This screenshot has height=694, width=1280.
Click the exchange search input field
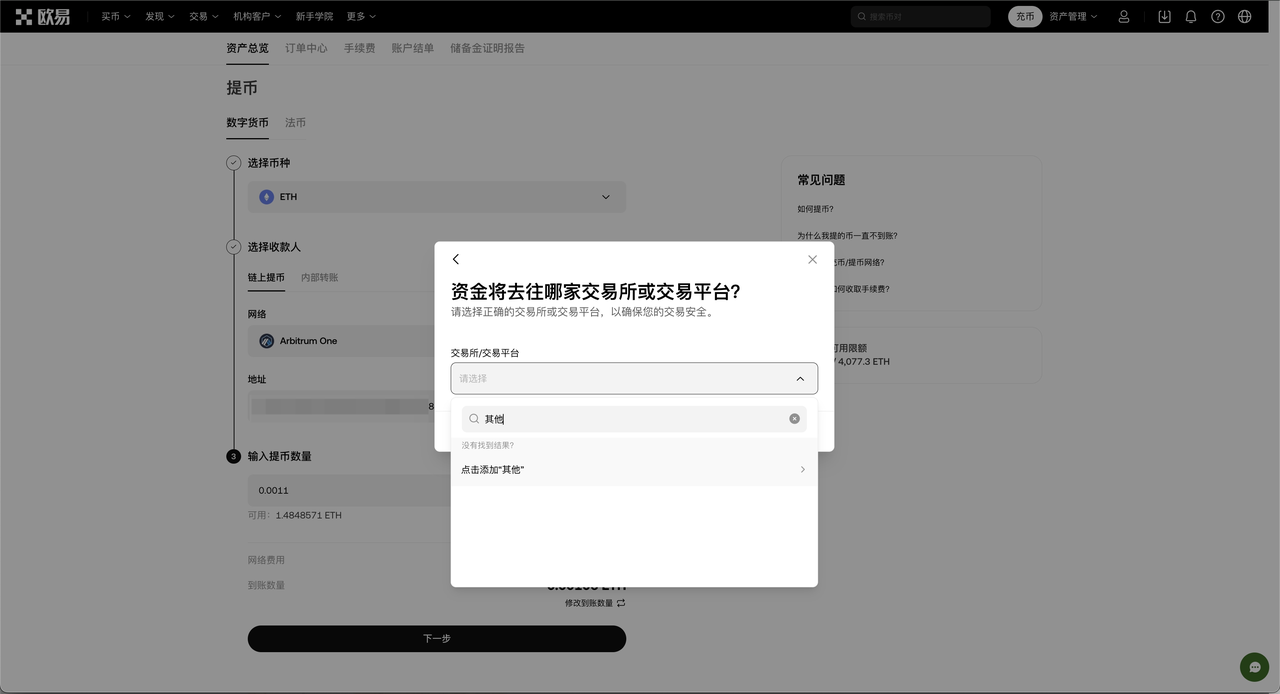point(634,419)
